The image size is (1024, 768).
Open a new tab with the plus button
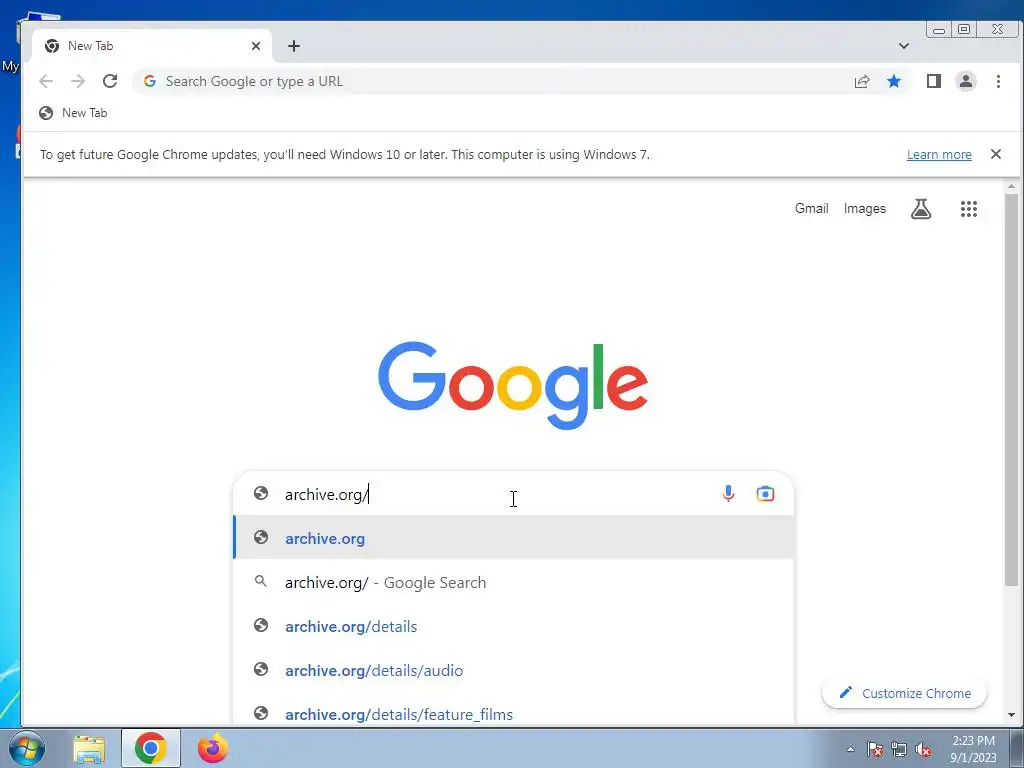point(294,46)
